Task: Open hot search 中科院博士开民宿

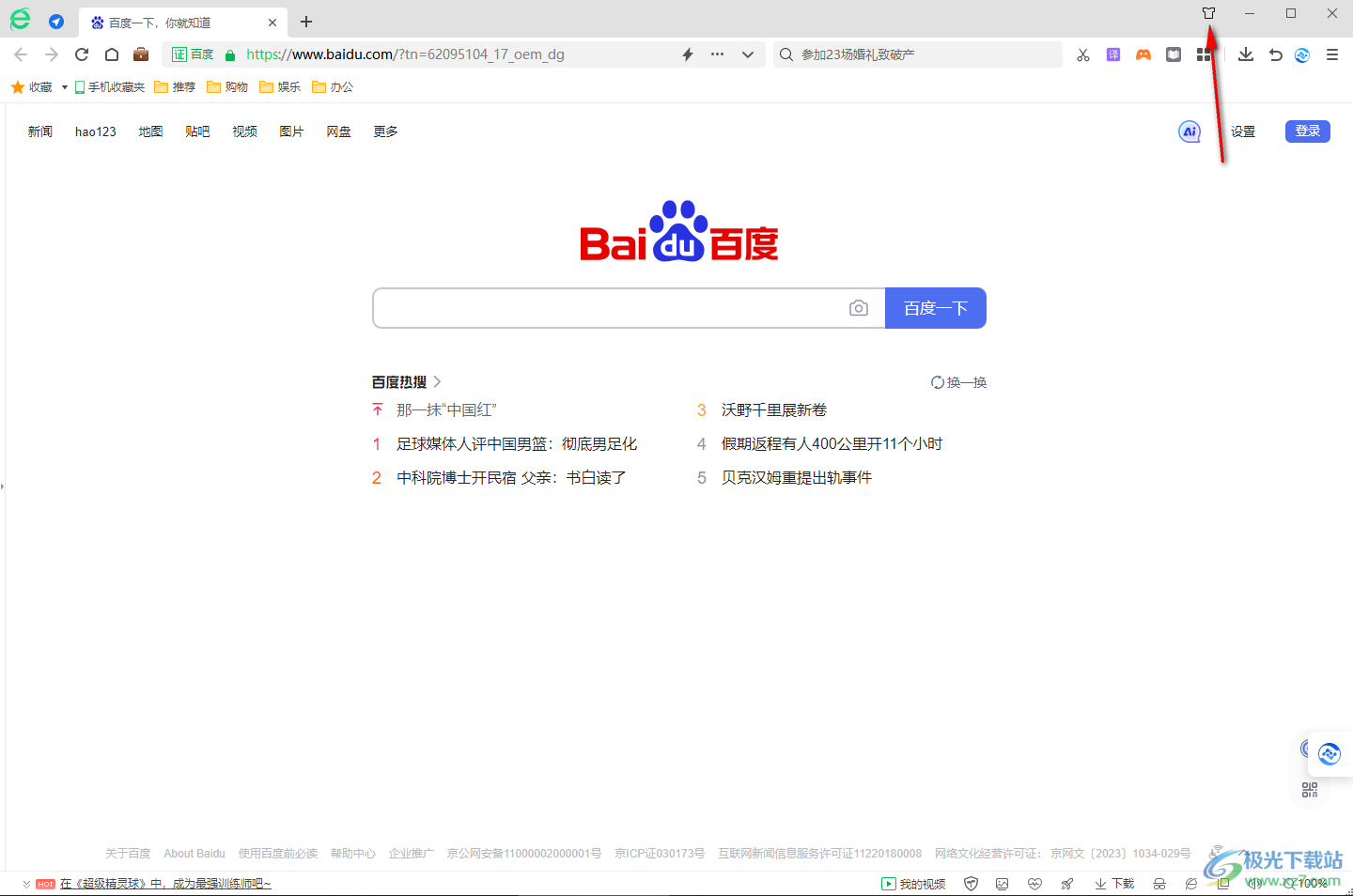Action: point(511,478)
